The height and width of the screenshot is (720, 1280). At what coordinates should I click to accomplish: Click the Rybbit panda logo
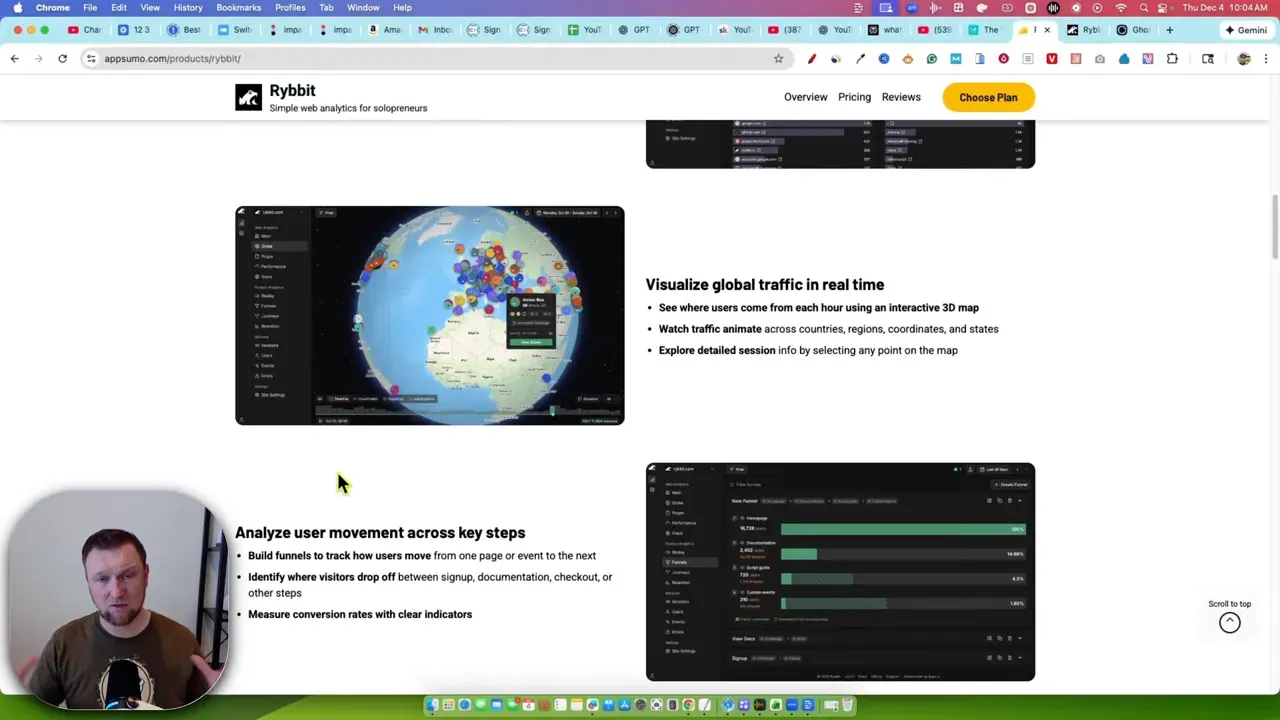coord(248,97)
